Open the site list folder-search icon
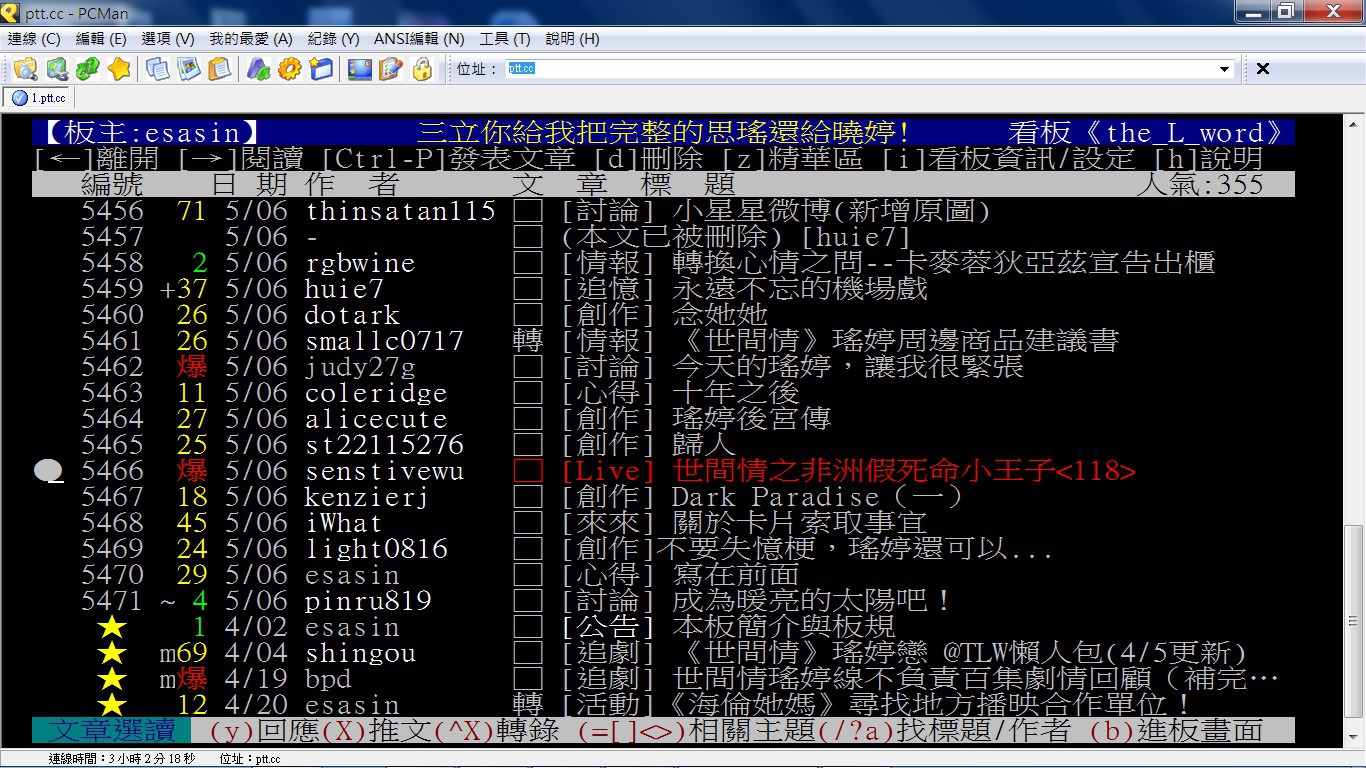This screenshot has height=768, width=1366. tap(25, 69)
